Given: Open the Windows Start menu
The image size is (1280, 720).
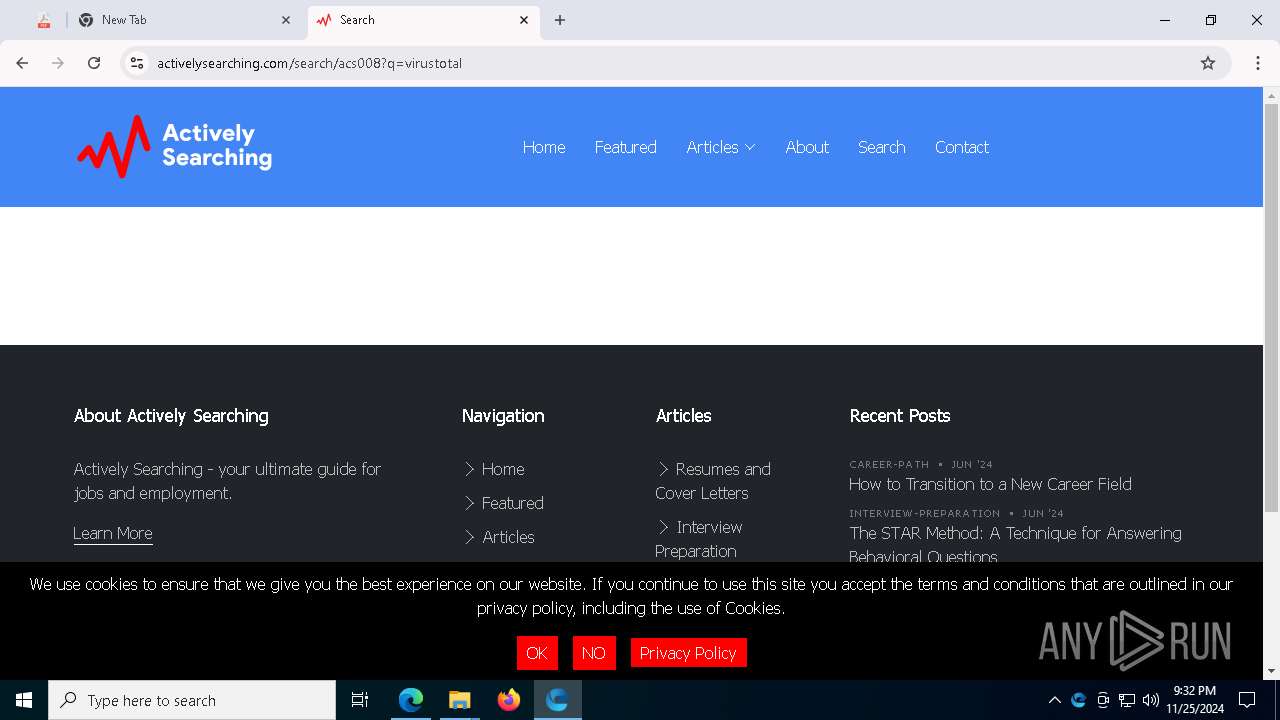Looking at the screenshot, I should (x=24, y=700).
